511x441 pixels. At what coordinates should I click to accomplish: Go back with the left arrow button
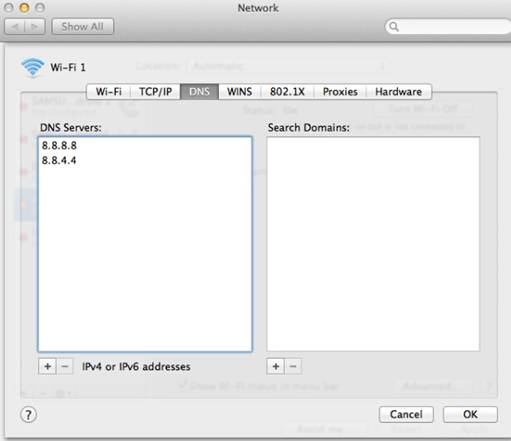pos(15,27)
